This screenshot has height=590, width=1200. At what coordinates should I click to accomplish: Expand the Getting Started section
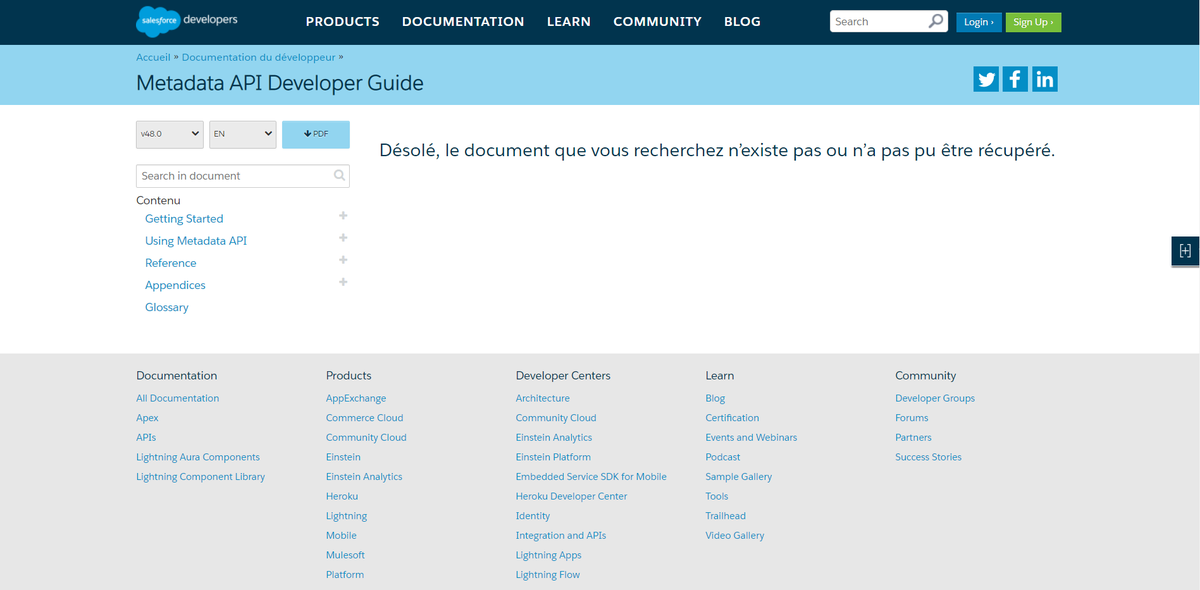pos(343,216)
